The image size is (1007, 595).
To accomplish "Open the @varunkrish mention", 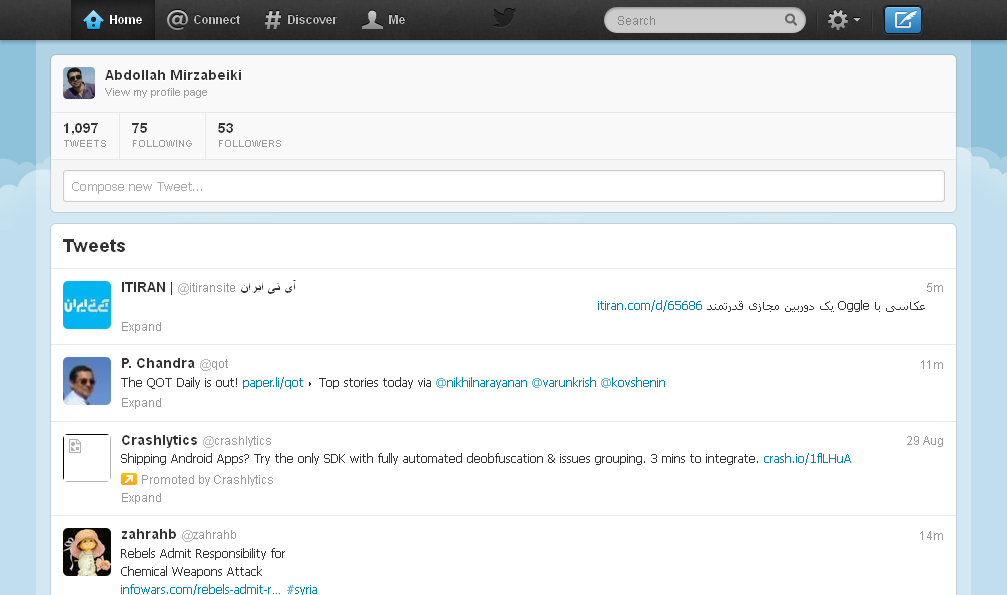I will point(564,383).
